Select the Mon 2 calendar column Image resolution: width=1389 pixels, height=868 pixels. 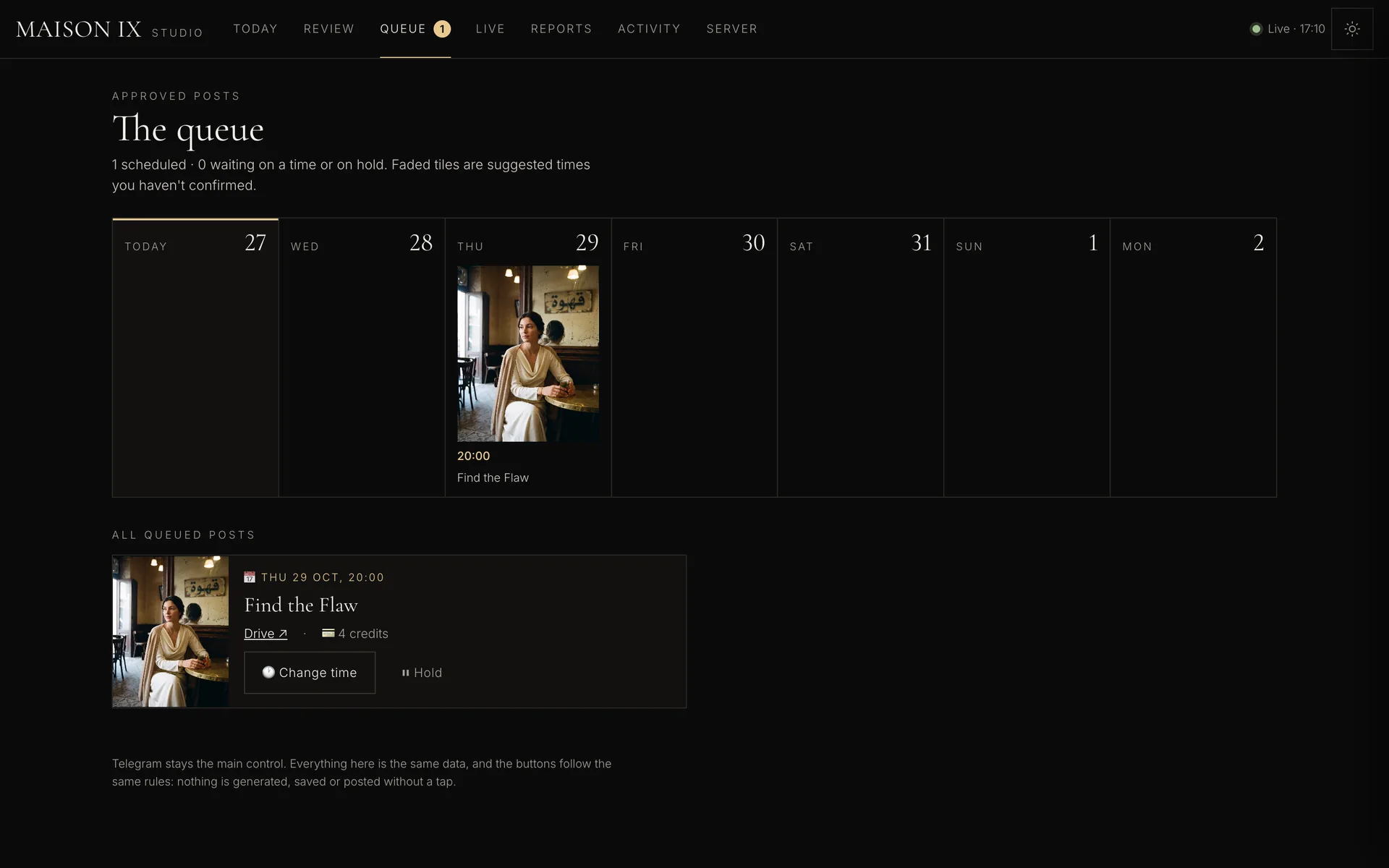tap(1194, 357)
